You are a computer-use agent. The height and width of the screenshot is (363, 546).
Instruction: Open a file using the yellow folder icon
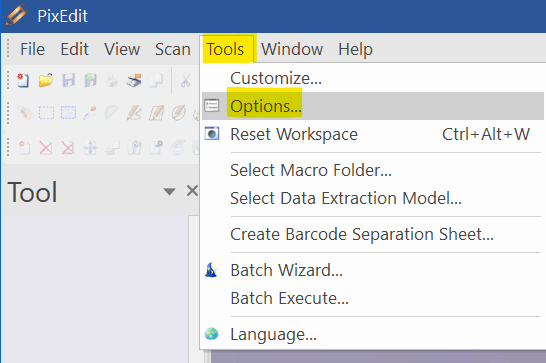click(x=46, y=80)
